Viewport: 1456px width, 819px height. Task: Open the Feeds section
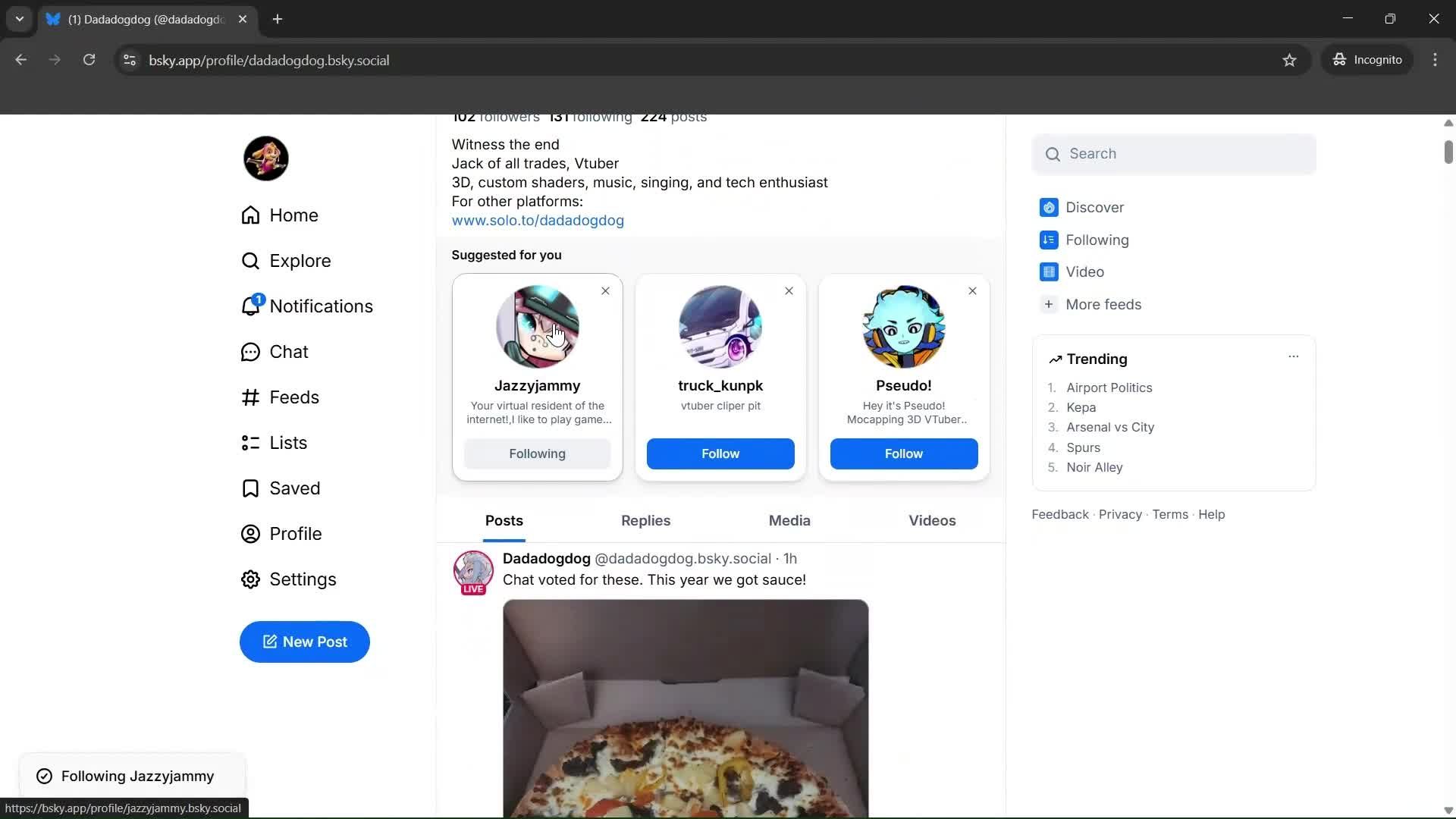coord(295,397)
